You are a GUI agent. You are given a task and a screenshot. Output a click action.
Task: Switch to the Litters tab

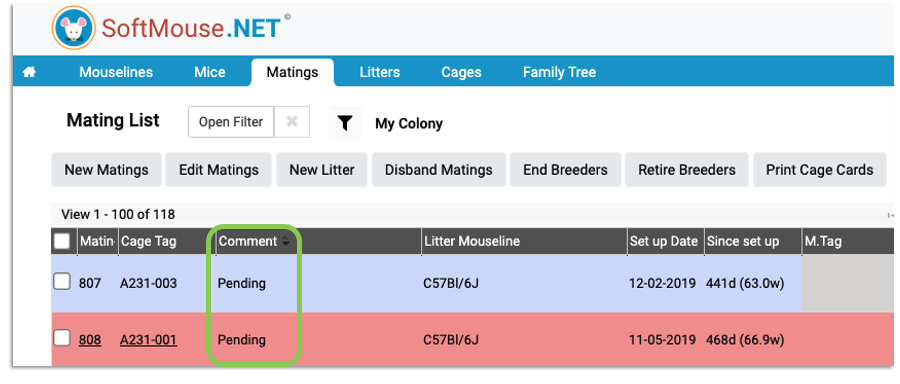pyautogui.click(x=379, y=72)
